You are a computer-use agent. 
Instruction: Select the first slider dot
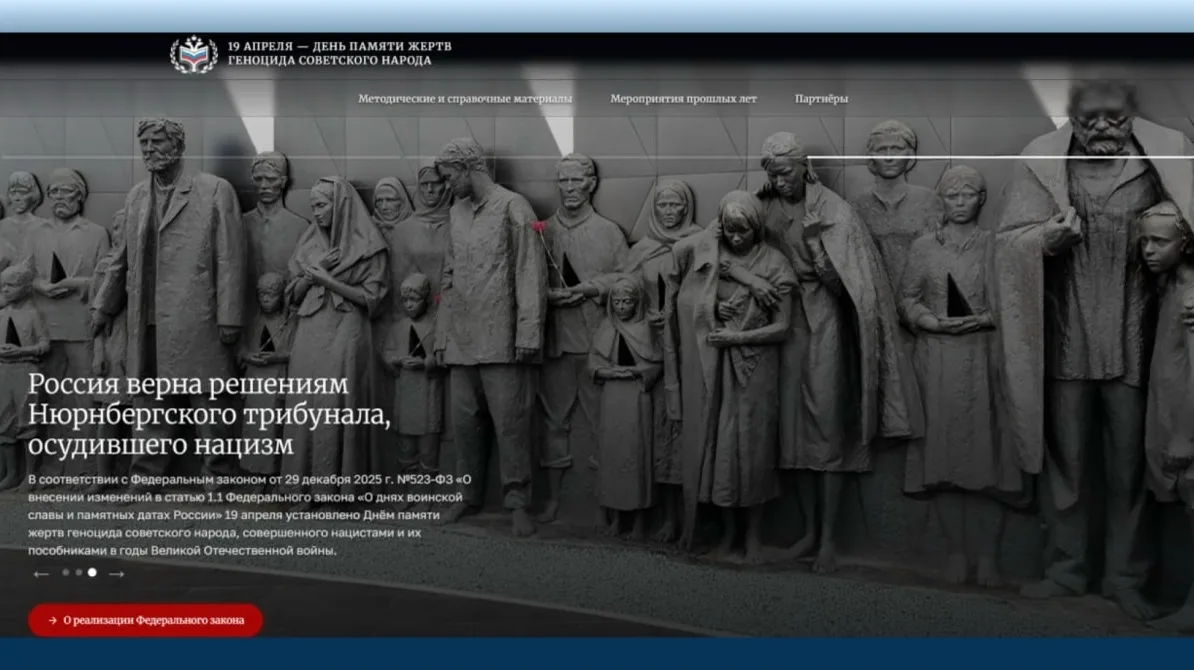pyautogui.click(x=65, y=572)
